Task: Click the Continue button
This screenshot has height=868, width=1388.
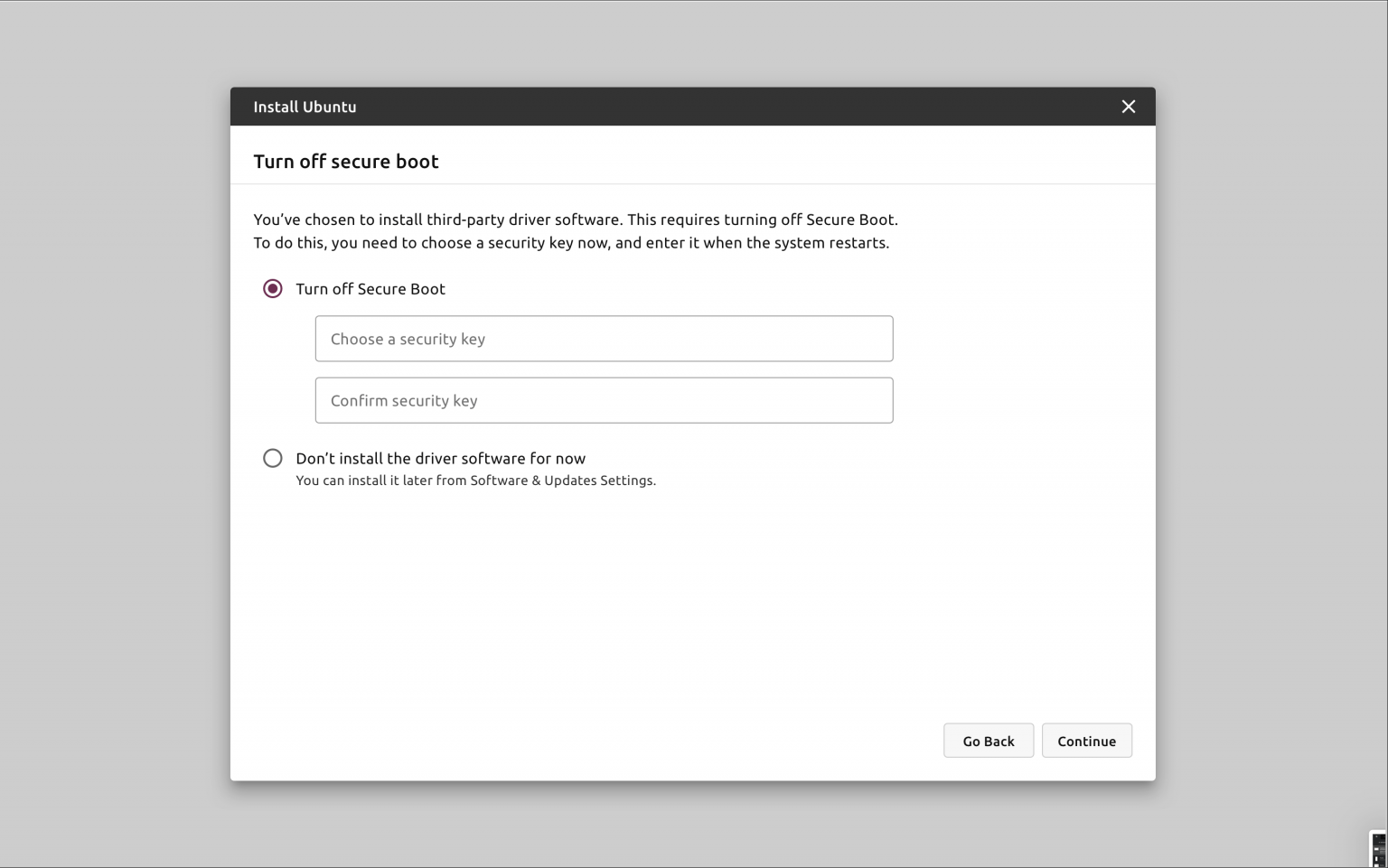Action: point(1086,741)
